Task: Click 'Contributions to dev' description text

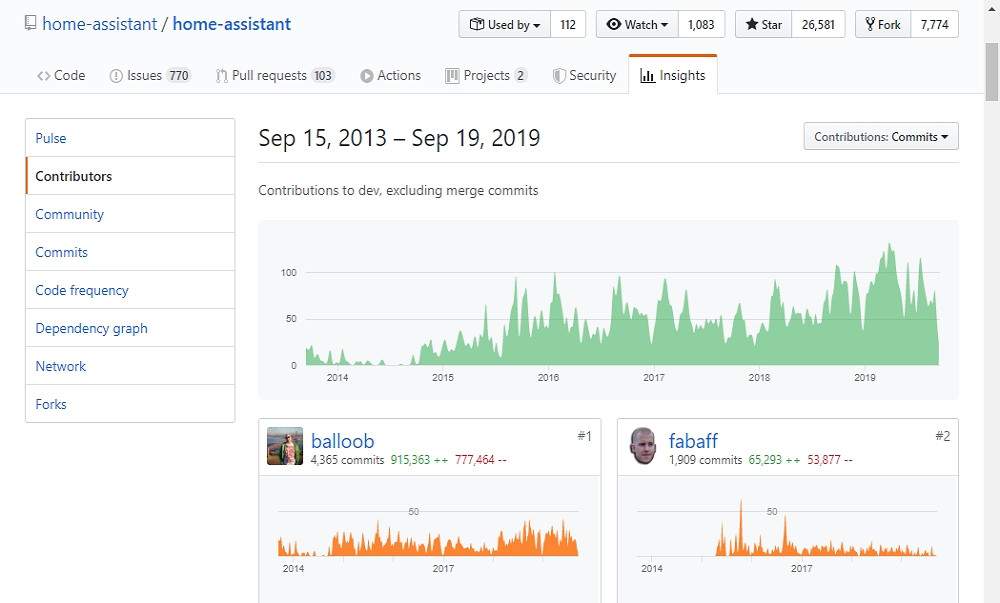Action: [398, 191]
